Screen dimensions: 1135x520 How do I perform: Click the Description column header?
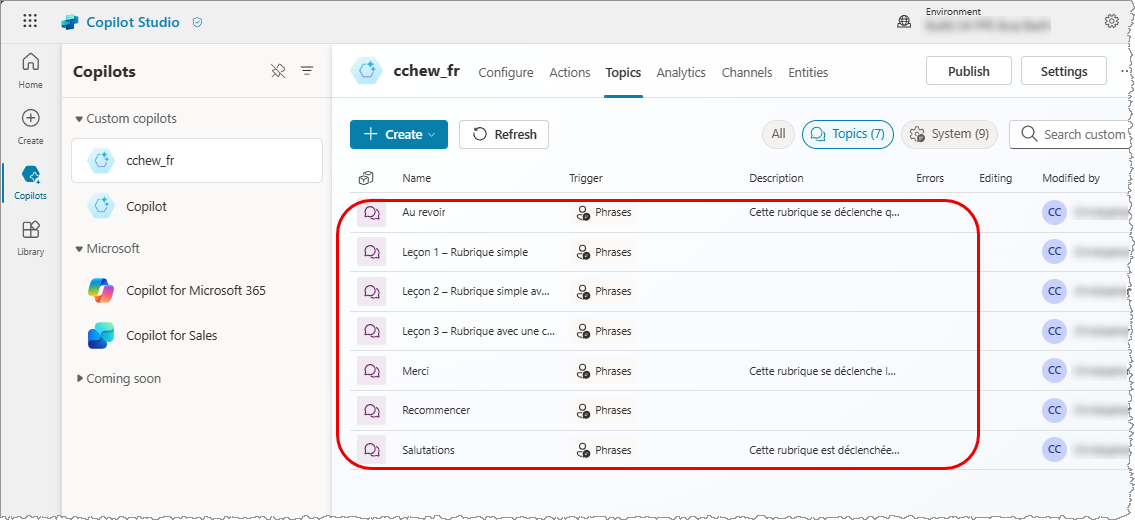[x=776, y=178]
